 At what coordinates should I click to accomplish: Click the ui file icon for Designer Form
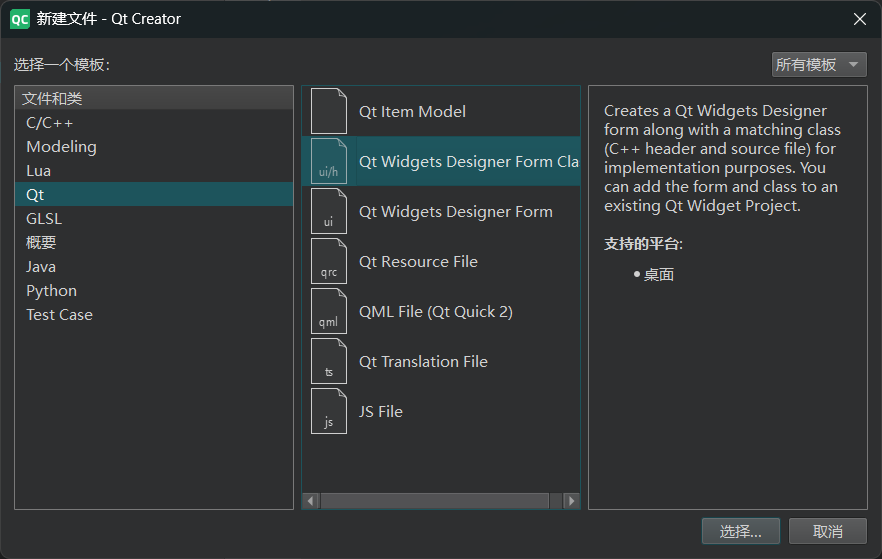click(329, 211)
